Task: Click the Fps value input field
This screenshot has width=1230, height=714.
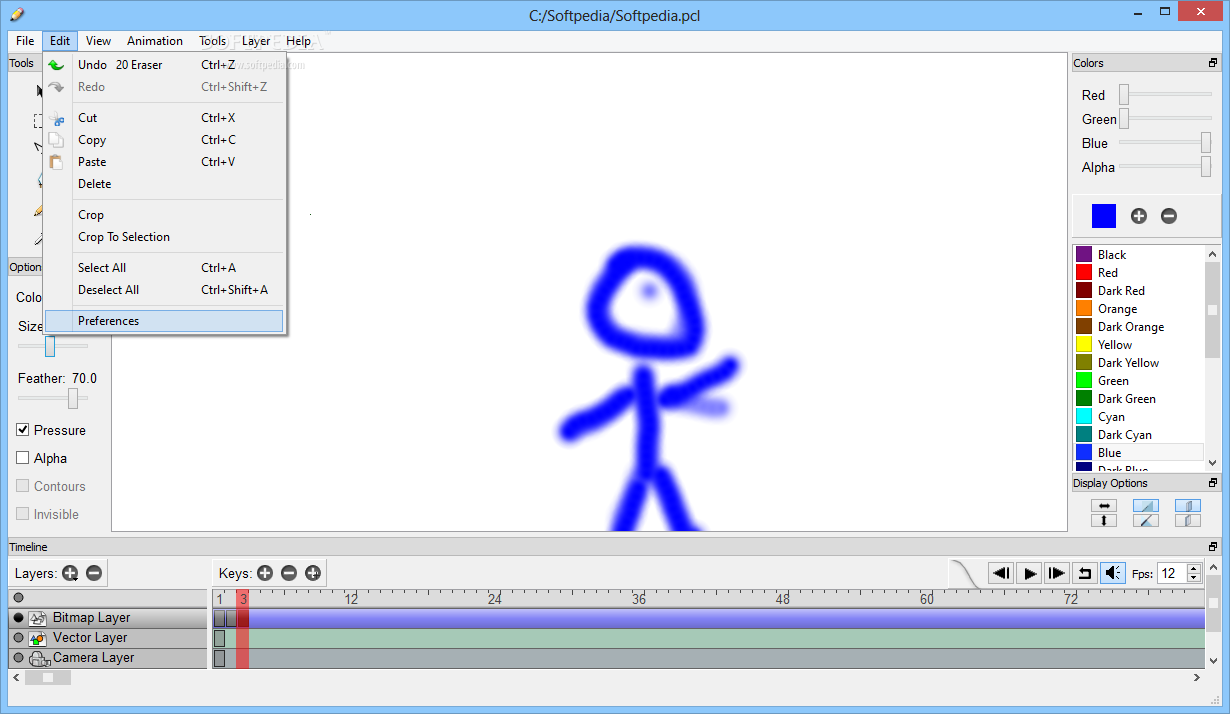Action: coord(1171,573)
